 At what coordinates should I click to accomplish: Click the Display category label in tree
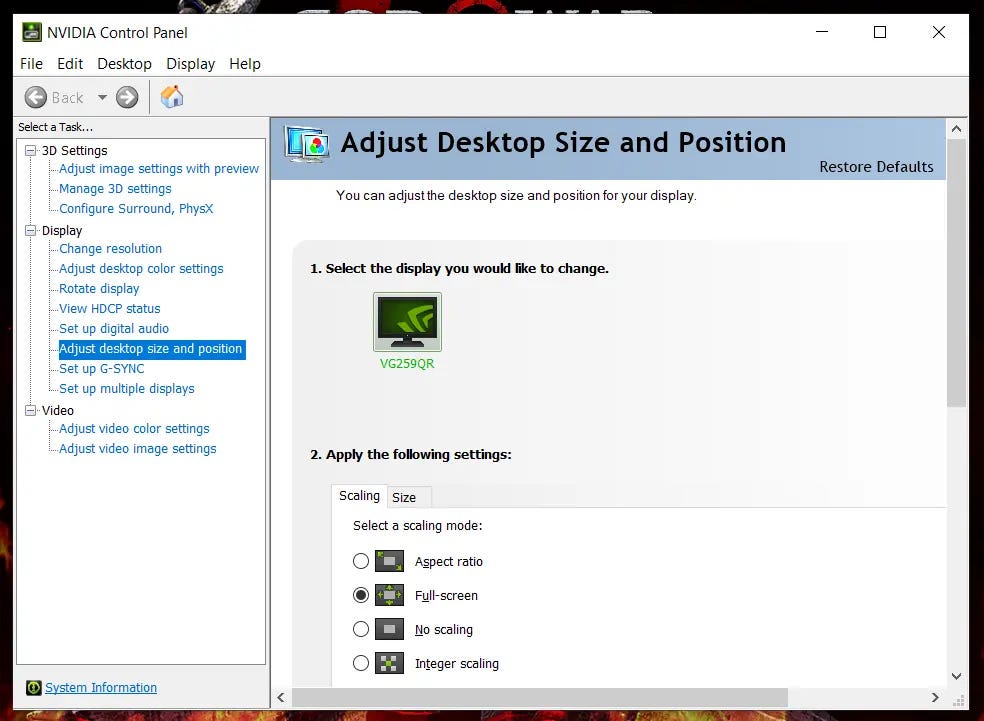62,230
